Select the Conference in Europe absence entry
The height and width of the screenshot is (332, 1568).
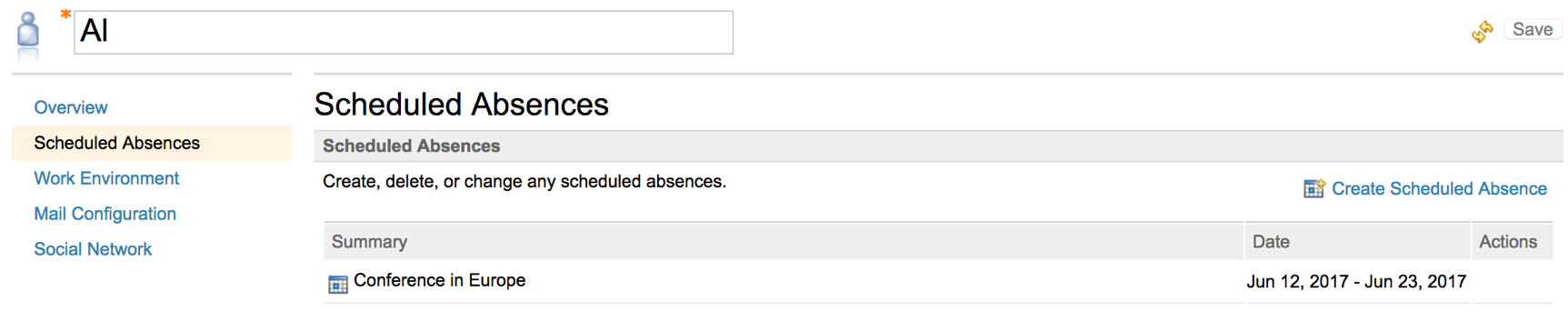pos(439,280)
